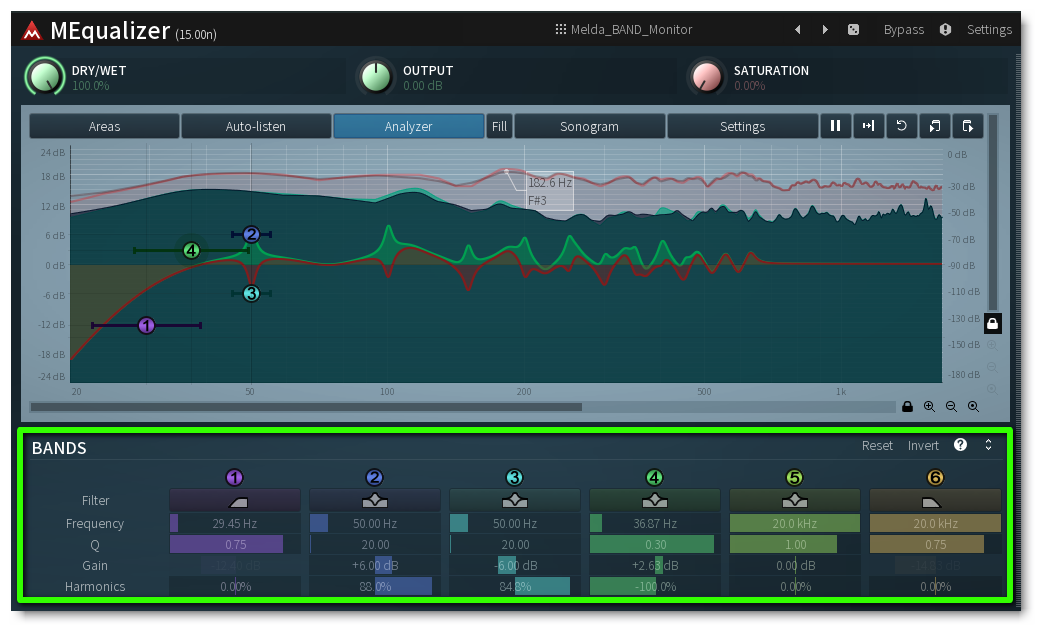This screenshot has width=1044, height=634.
Task: Zoom out on the graph horizontally
Action: click(951, 406)
